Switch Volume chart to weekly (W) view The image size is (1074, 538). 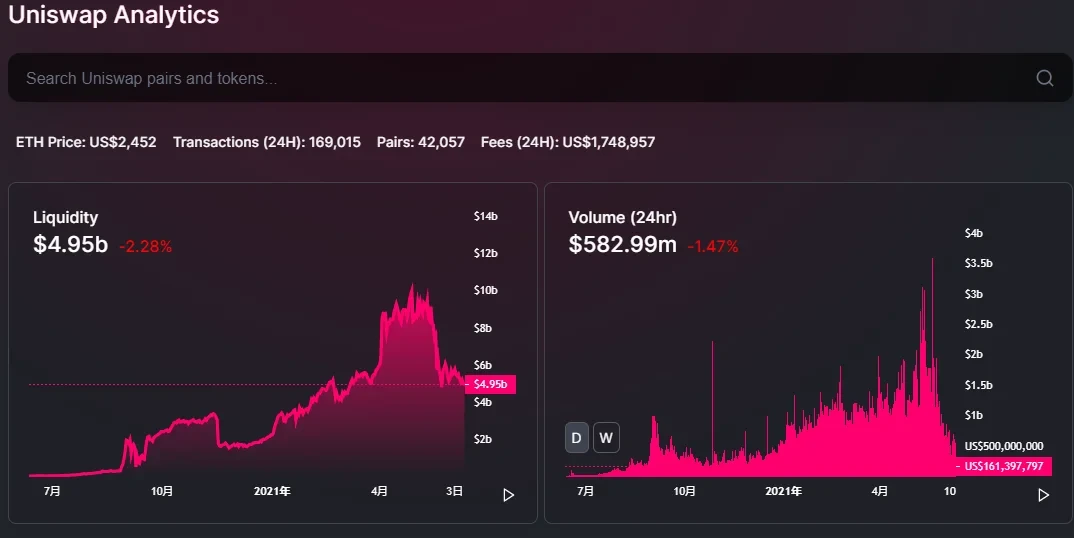coord(605,438)
